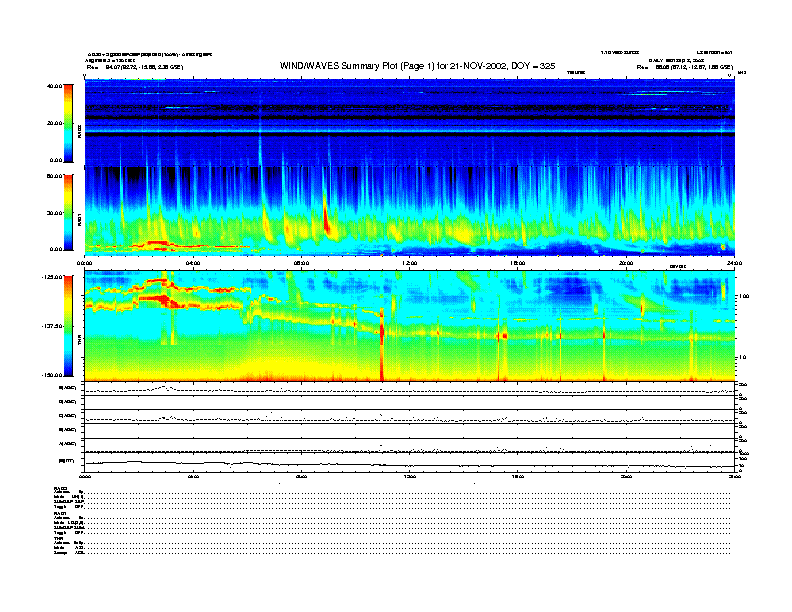Click the RAD1 heading in the status table
This screenshot has width=792, height=612.
61,513
